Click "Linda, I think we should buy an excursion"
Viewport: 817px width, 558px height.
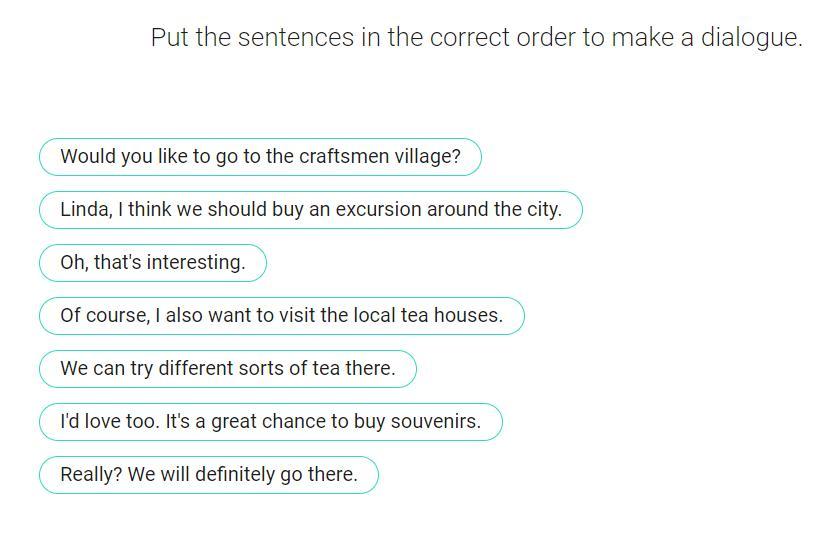point(311,210)
